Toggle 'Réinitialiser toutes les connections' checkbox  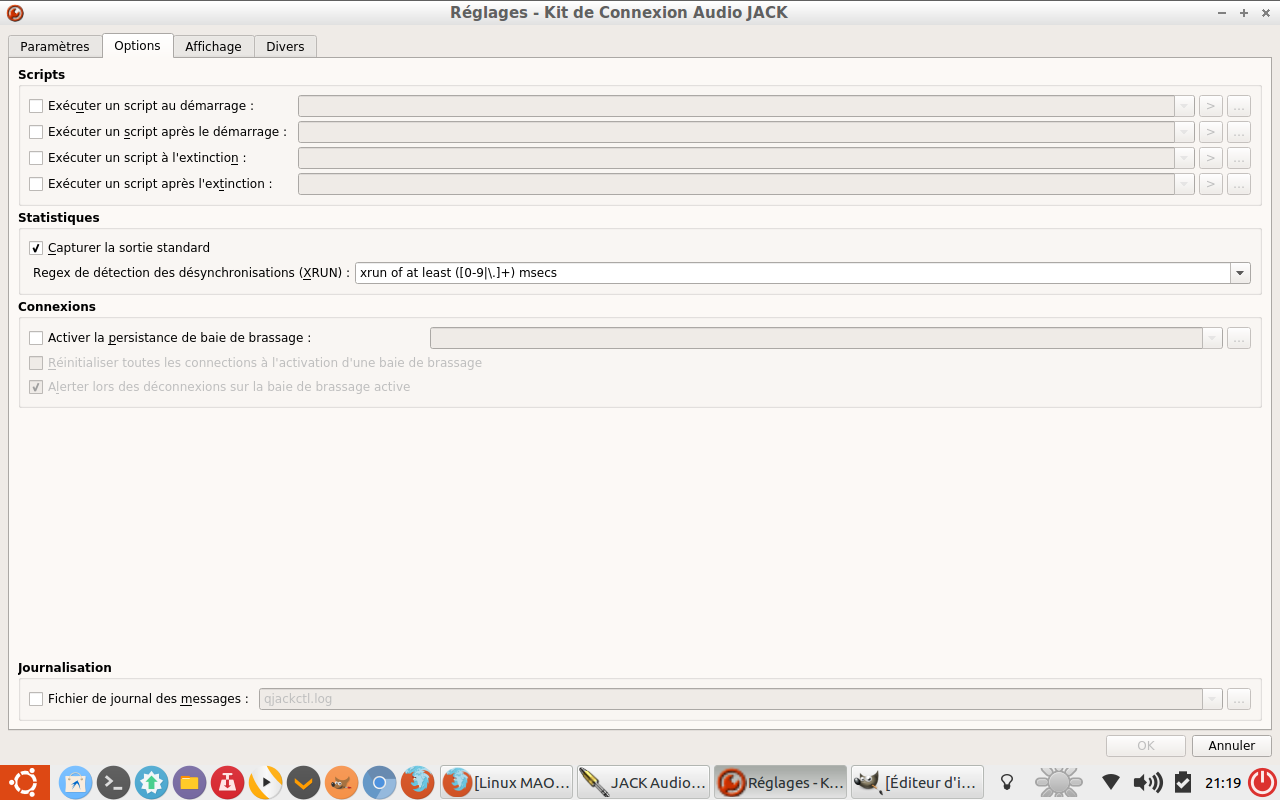point(36,363)
